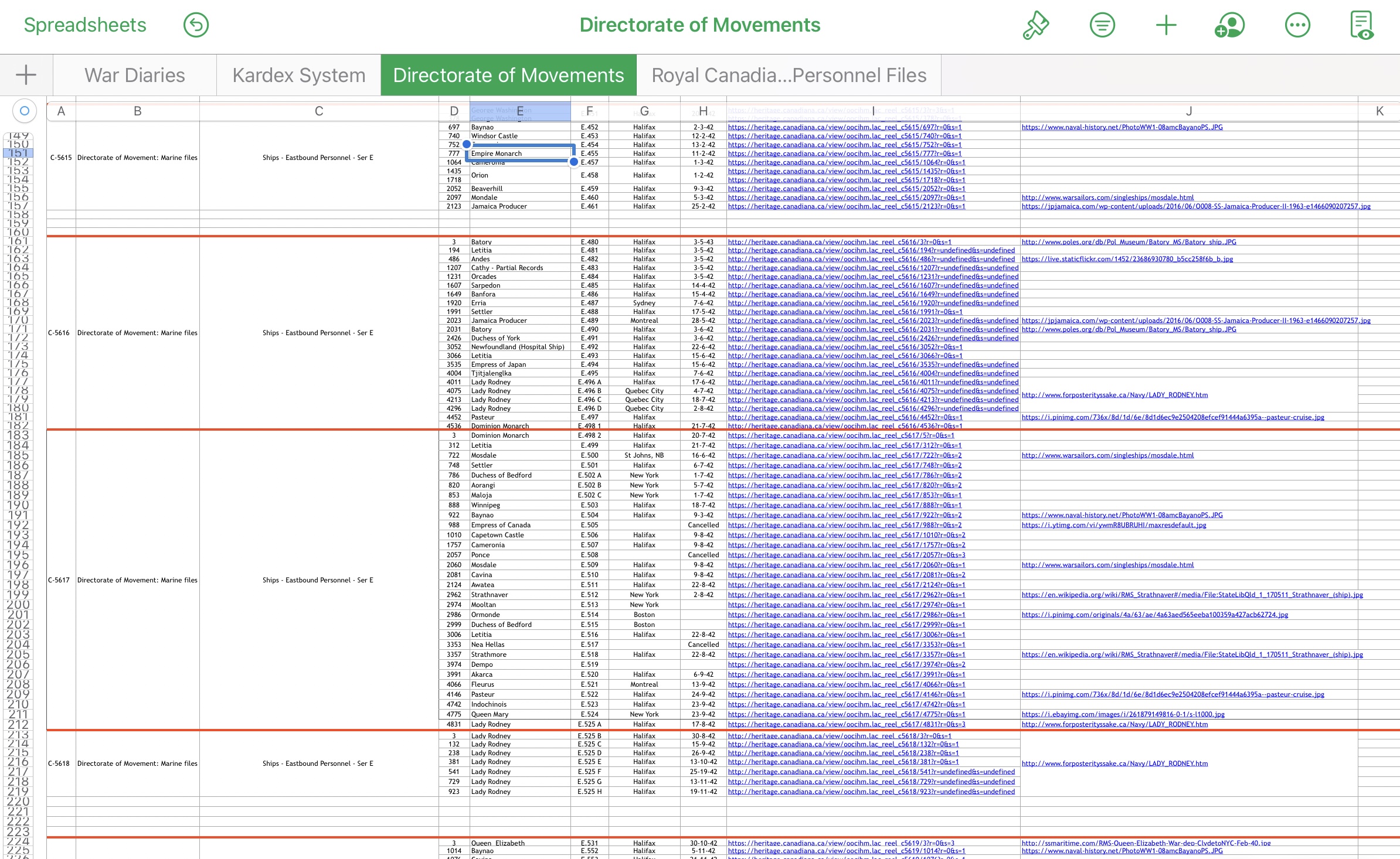Tap the document view eye icon
The image size is (1400, 859).
(1361, 25)
